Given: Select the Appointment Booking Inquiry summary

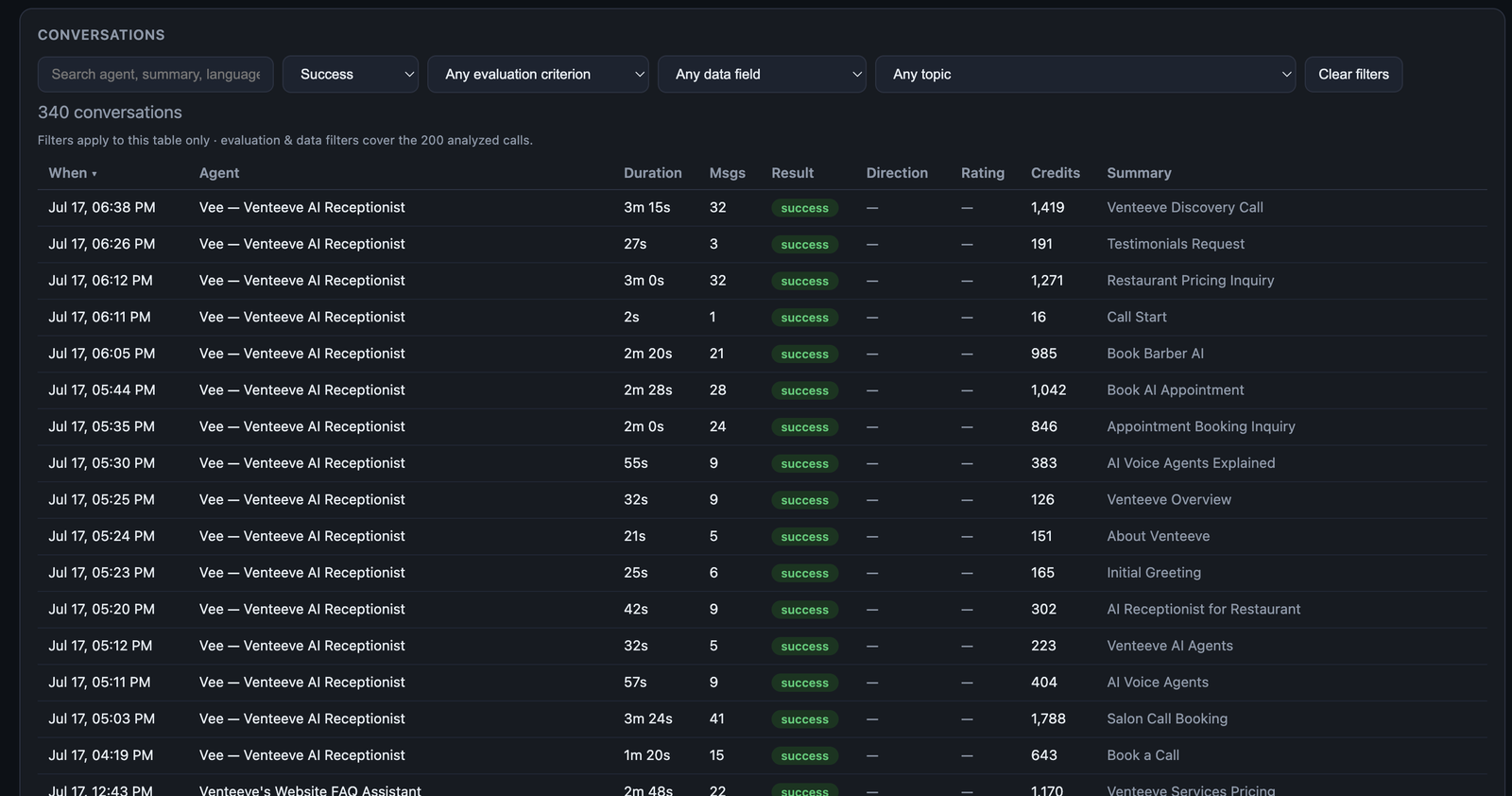Looking at the screenshot, I should (x=1201, y=426).
